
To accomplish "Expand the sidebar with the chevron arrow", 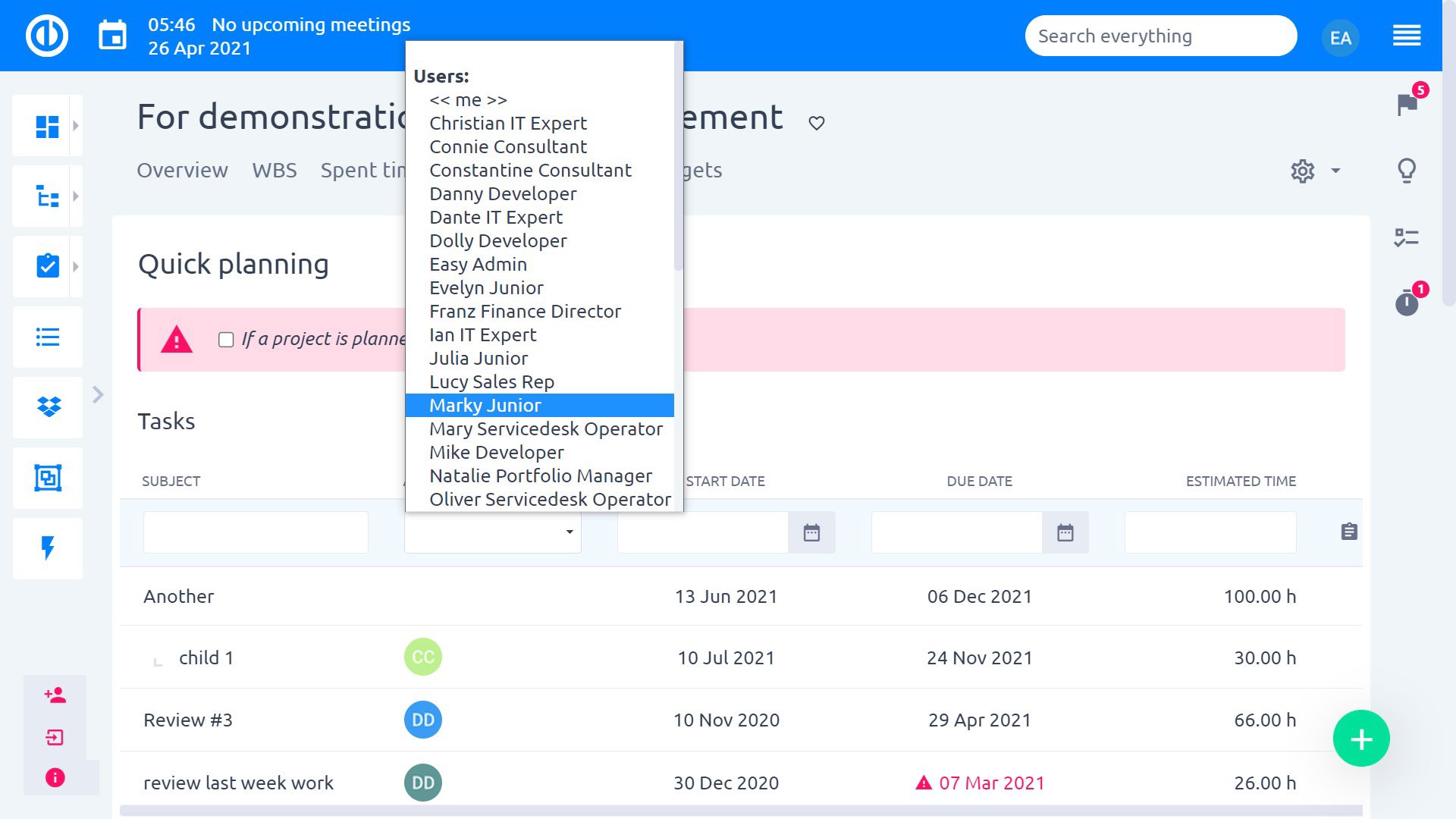I will [98, 394].
